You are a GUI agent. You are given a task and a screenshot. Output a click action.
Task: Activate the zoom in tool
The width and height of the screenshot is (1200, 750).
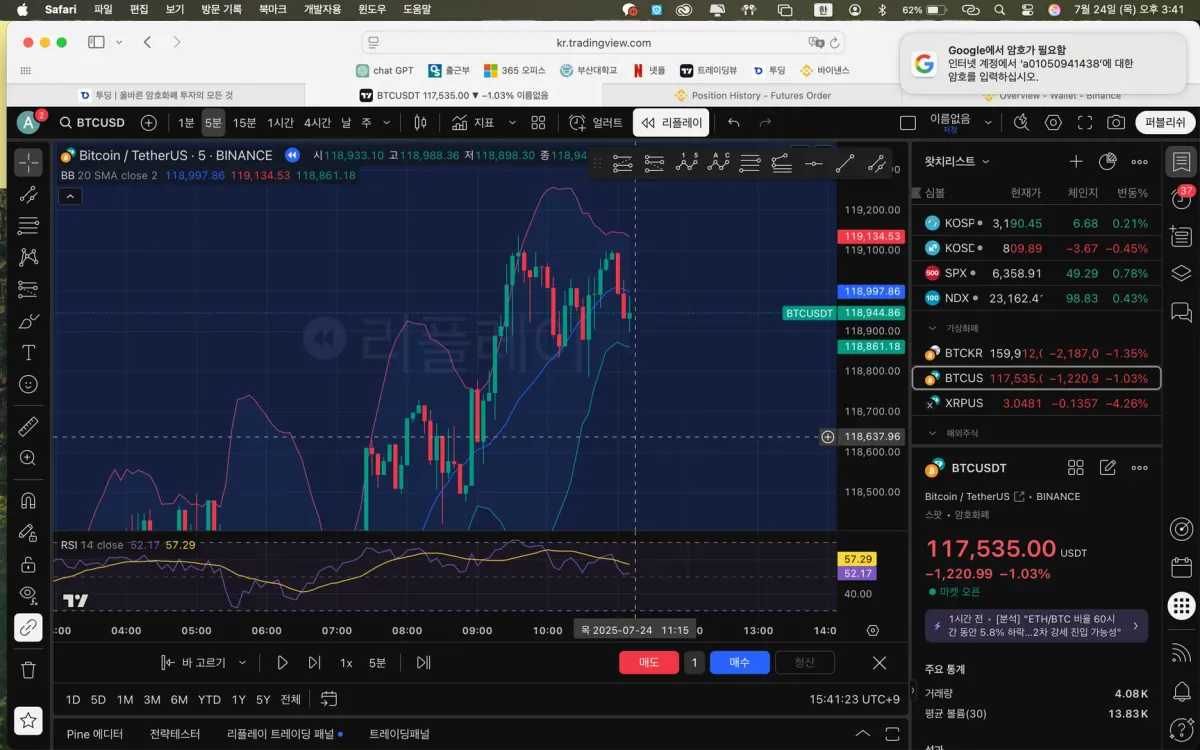tap(28, 458)
